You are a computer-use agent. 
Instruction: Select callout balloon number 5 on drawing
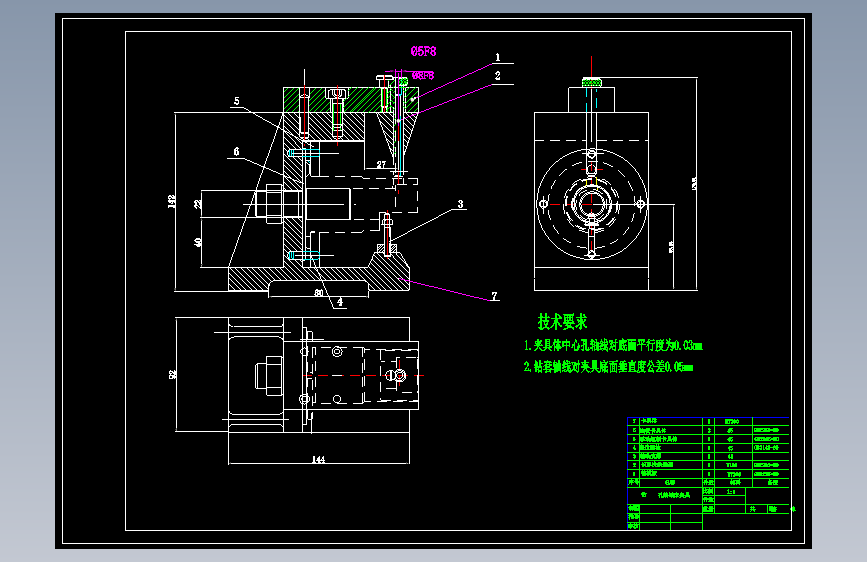coord(237,101)
